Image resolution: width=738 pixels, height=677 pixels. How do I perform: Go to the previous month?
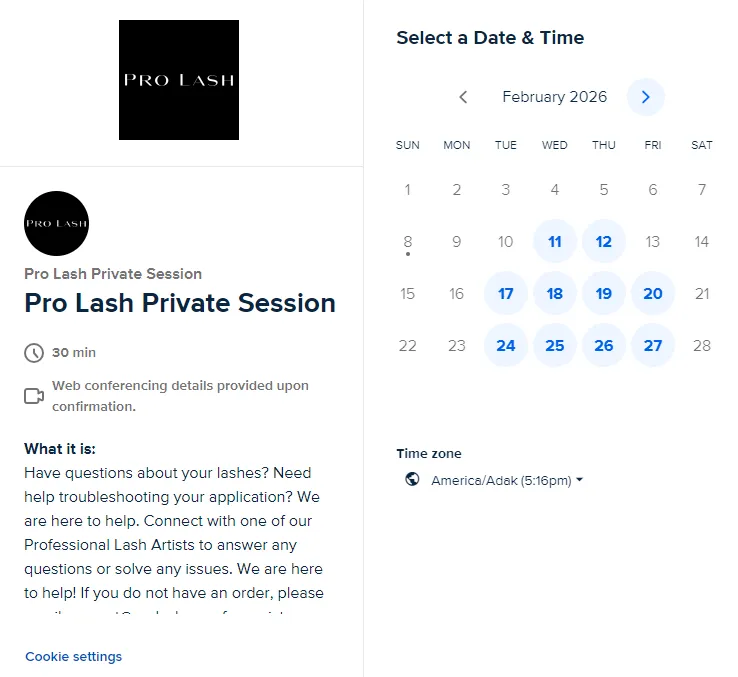463,97
